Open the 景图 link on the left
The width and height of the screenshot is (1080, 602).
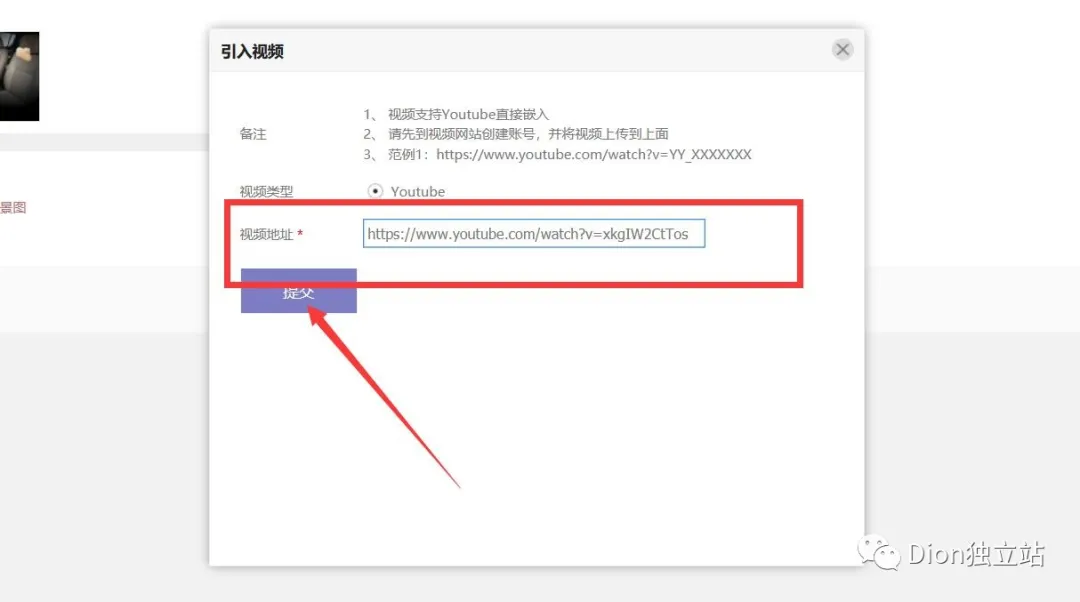[15, 207]
